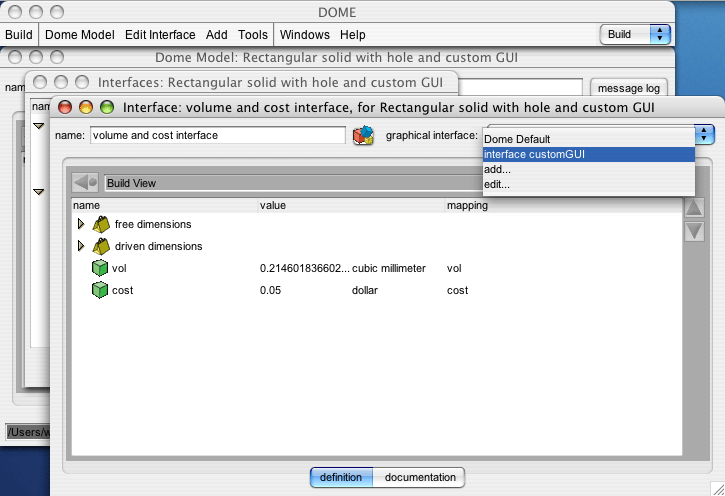Choose interface customGUI in the dropdown
The width and height of the screenshot is (725, 496).
589,154
